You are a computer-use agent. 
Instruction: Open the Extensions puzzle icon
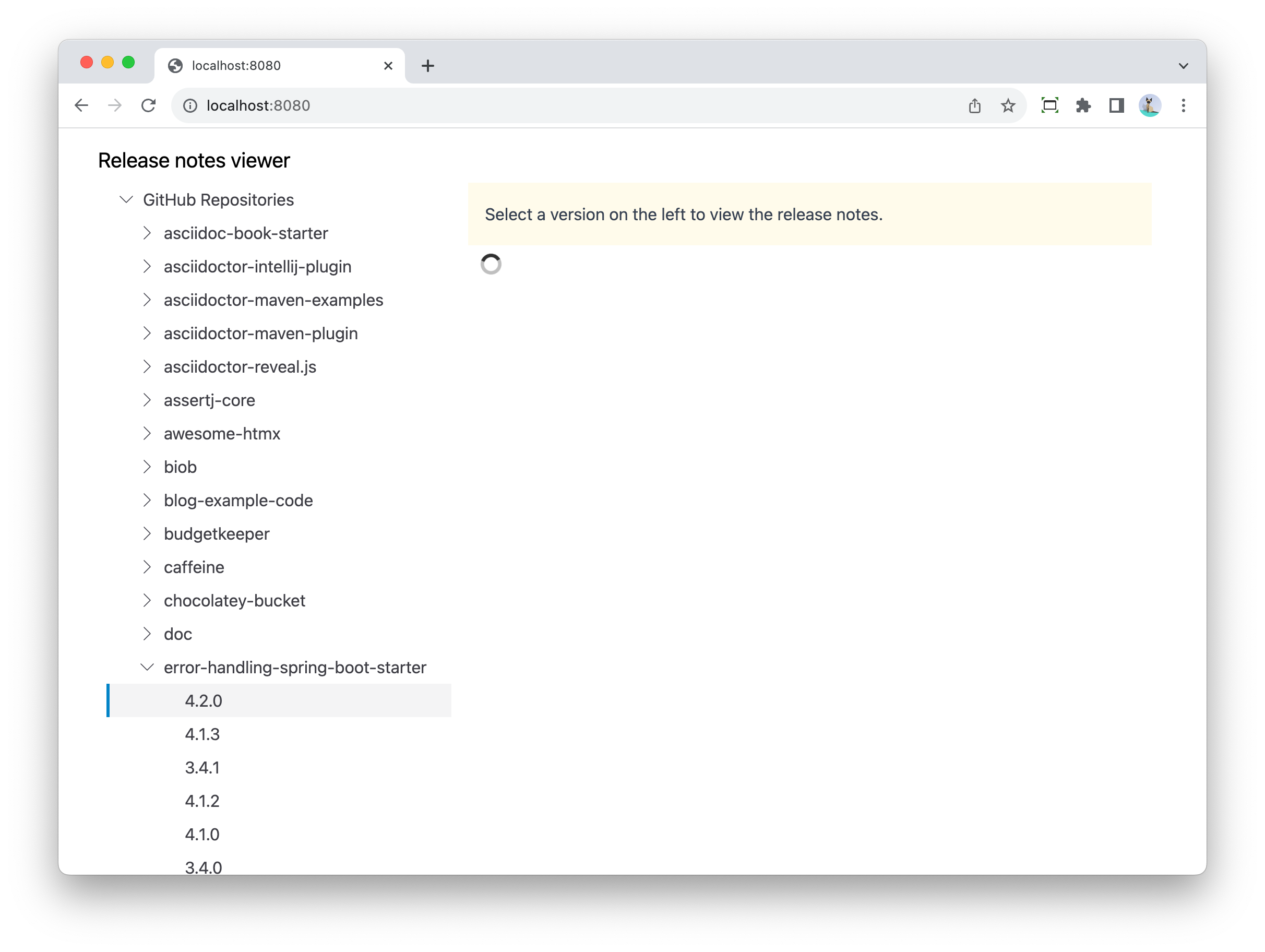point(1083,105)
